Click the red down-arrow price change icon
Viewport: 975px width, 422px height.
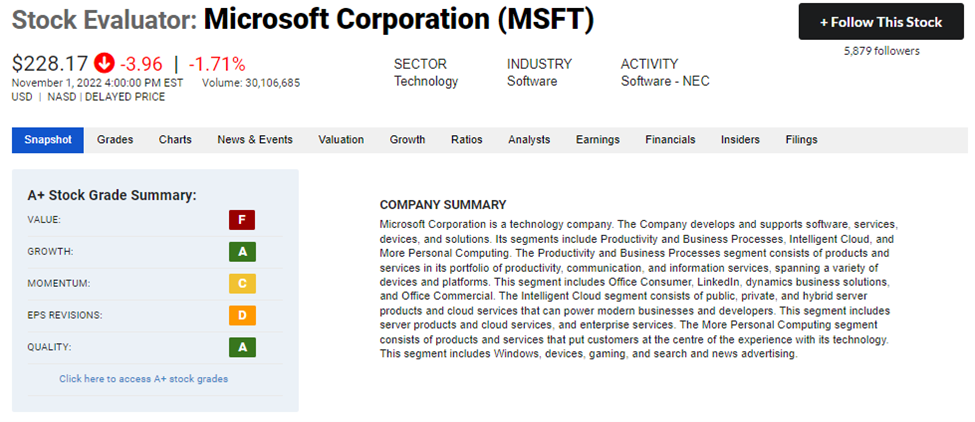104,64
